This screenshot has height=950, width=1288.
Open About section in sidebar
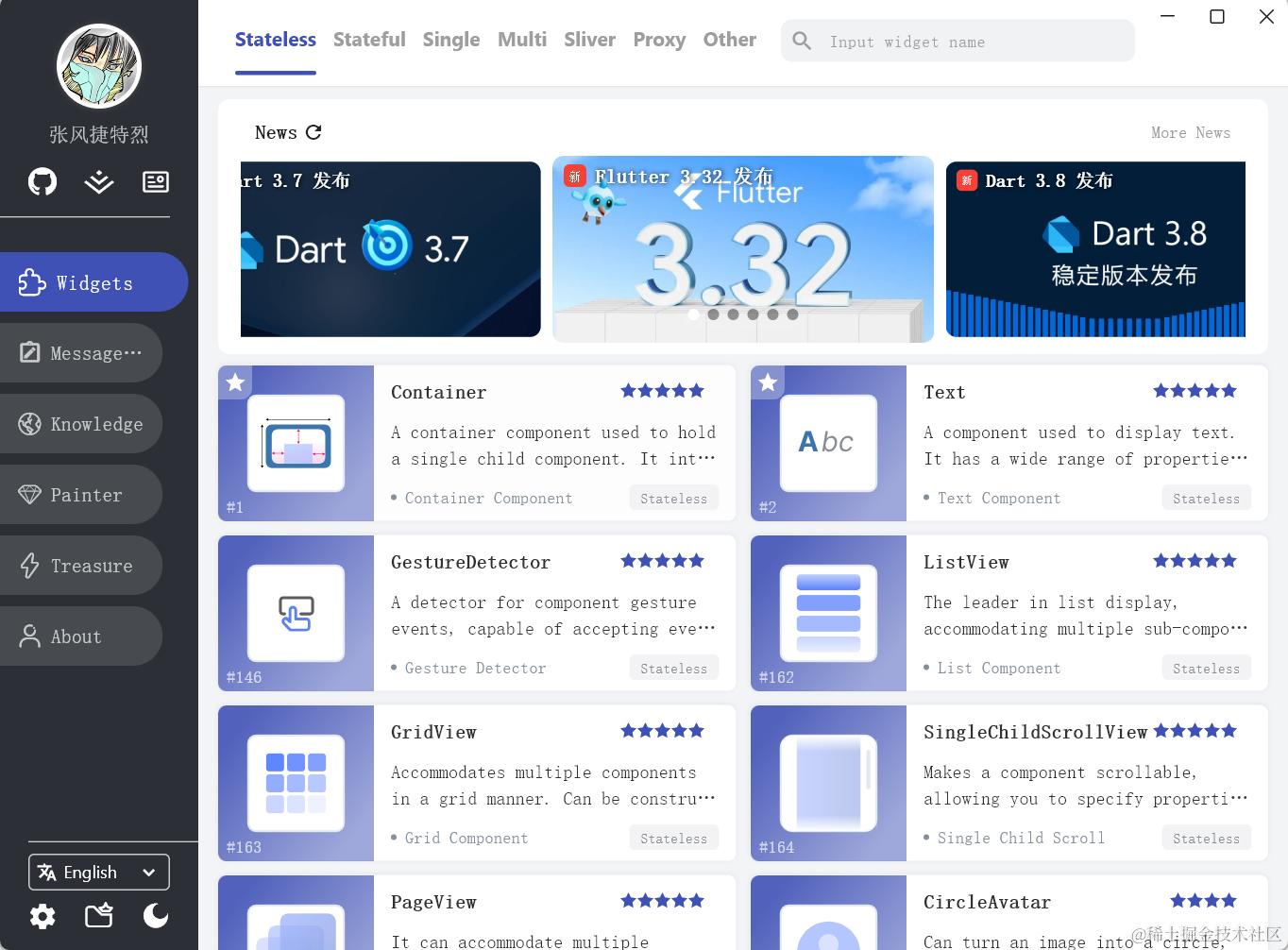[x=81, y=636]
